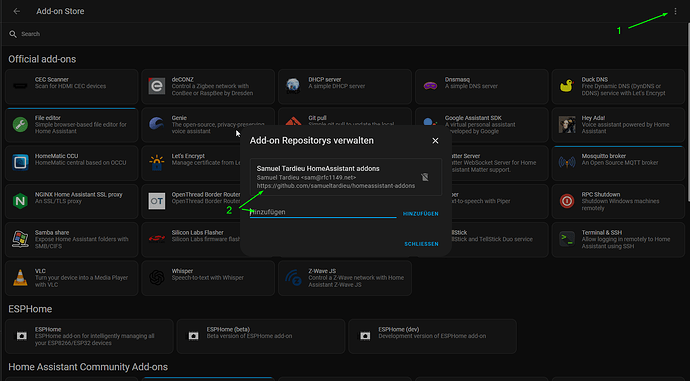
Task: Click the Genie add-on icon
Action: pos(157,124)
